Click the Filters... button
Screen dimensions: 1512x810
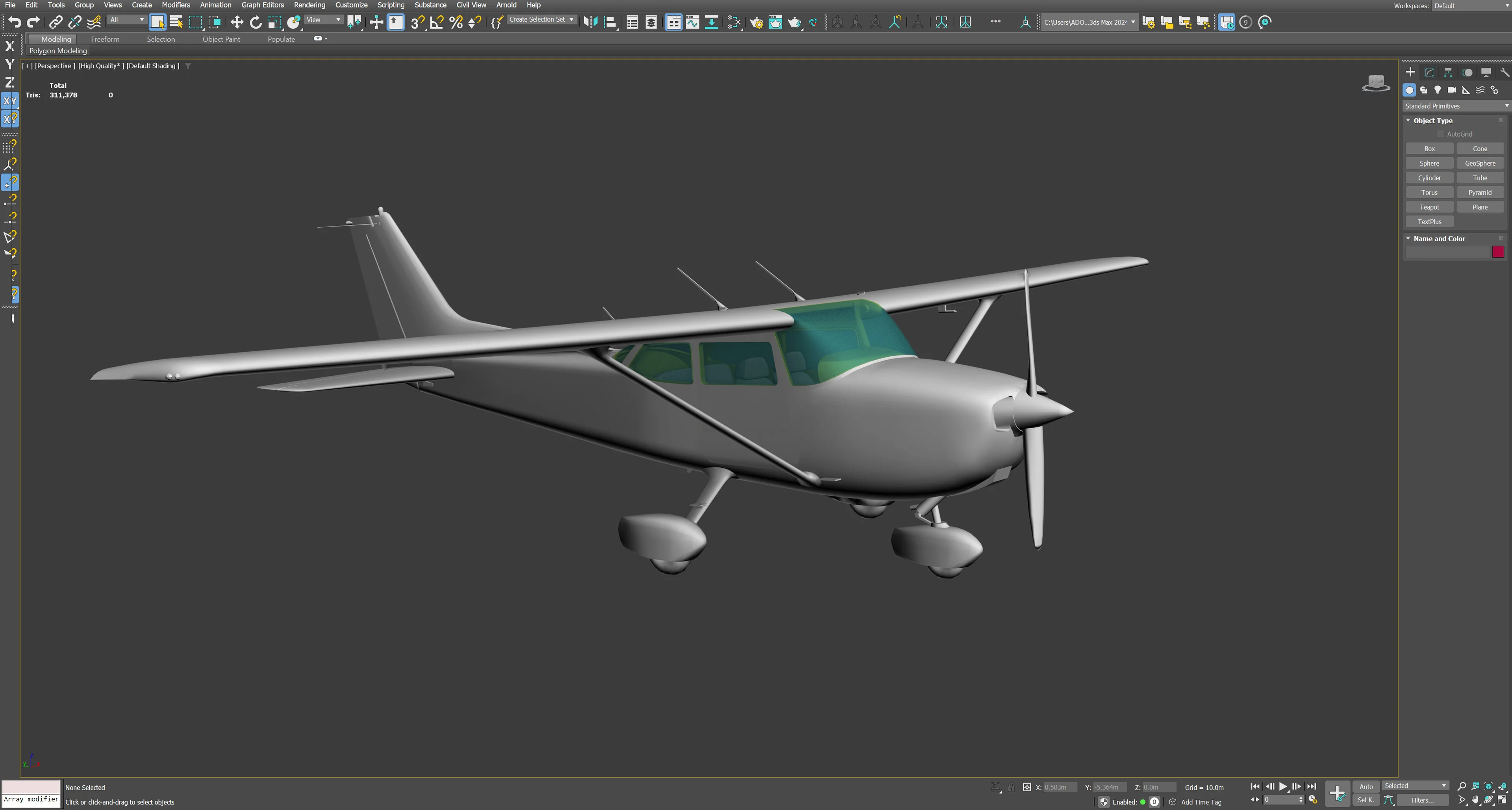[x=1422, y=800]
